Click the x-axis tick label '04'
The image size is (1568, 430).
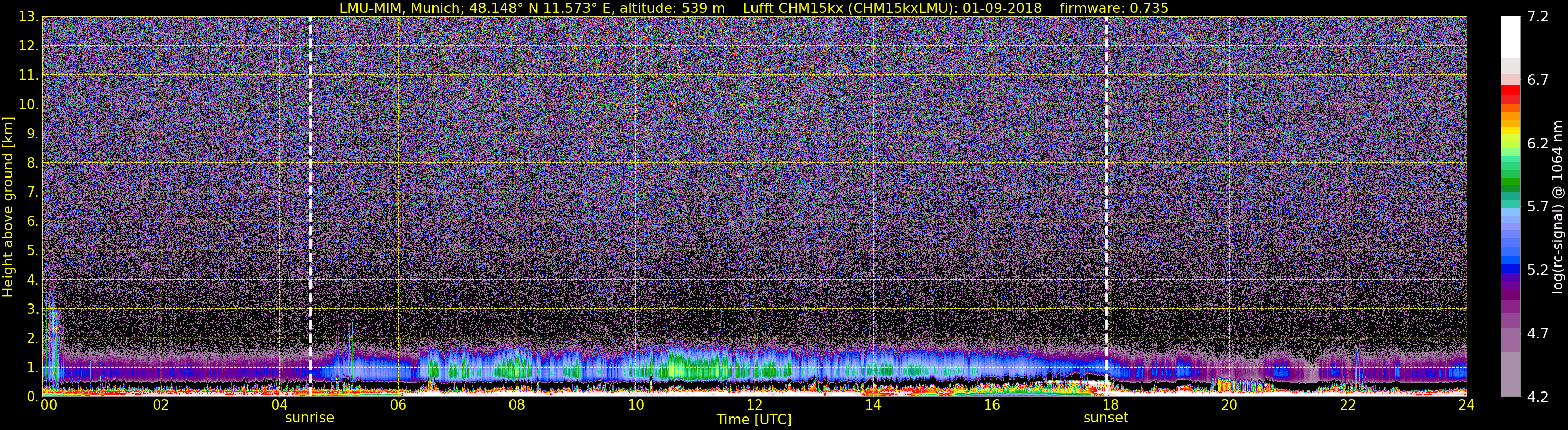coord(279,406)
